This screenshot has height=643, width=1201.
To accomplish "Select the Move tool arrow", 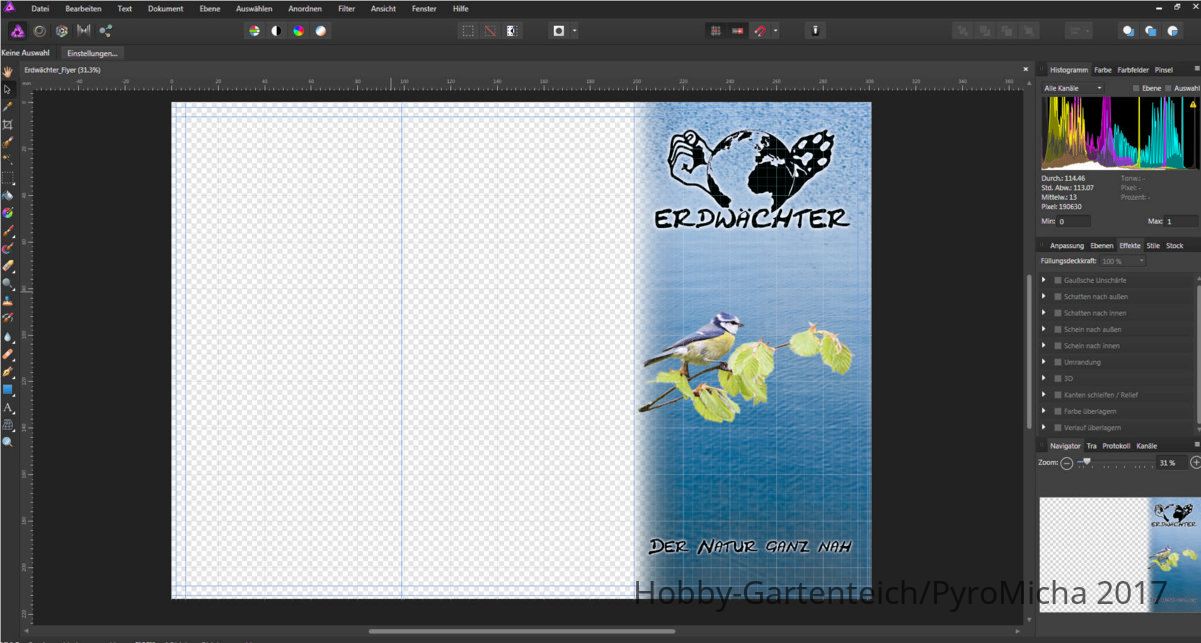I will [x=8, y=89].
